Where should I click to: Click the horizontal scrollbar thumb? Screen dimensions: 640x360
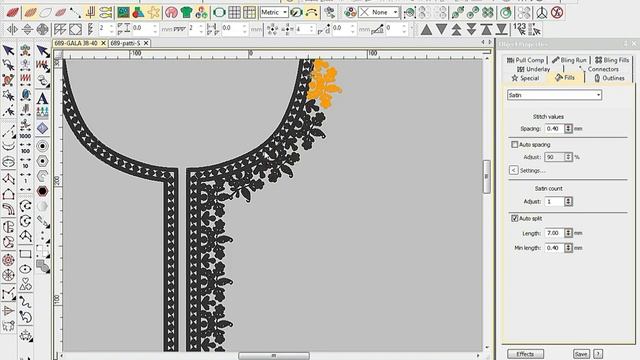(273, 356)
